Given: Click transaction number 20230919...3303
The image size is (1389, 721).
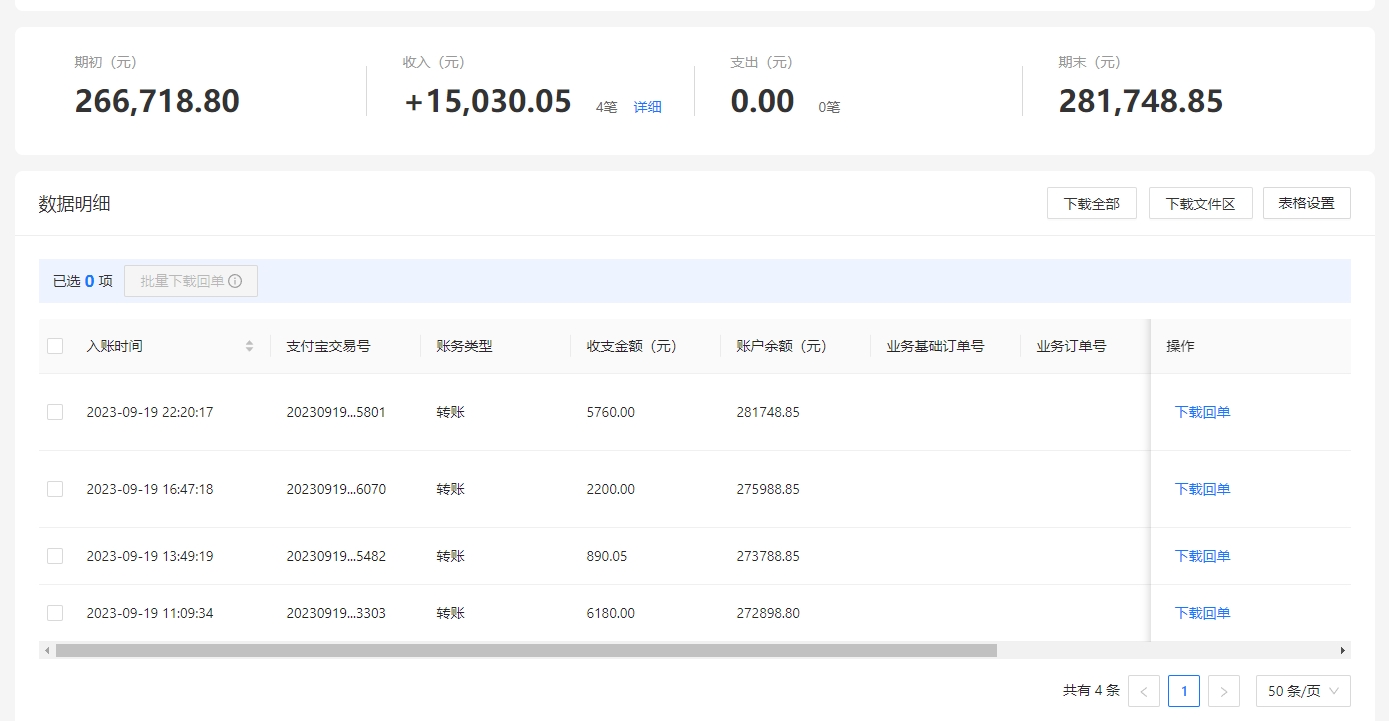Looking at the screenshot, I should click(336, 613).
